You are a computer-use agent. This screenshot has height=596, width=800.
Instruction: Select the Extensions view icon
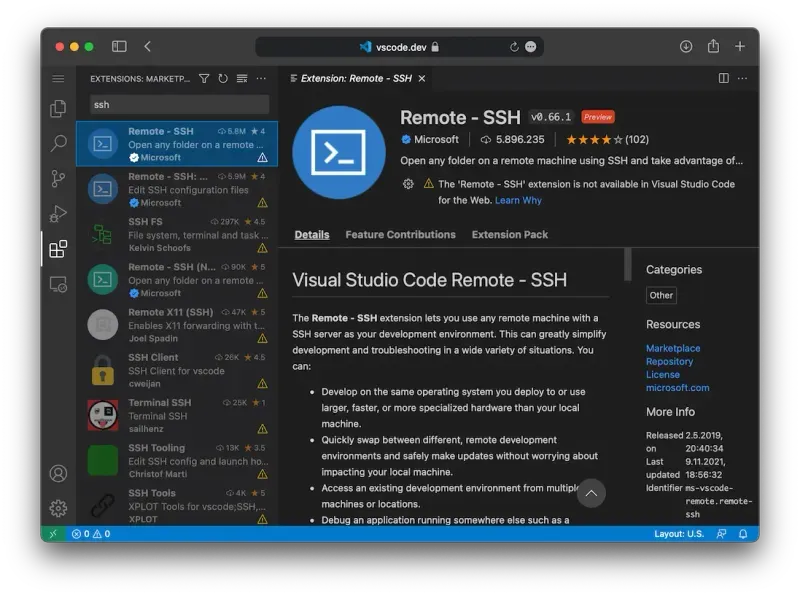[58, 249]
